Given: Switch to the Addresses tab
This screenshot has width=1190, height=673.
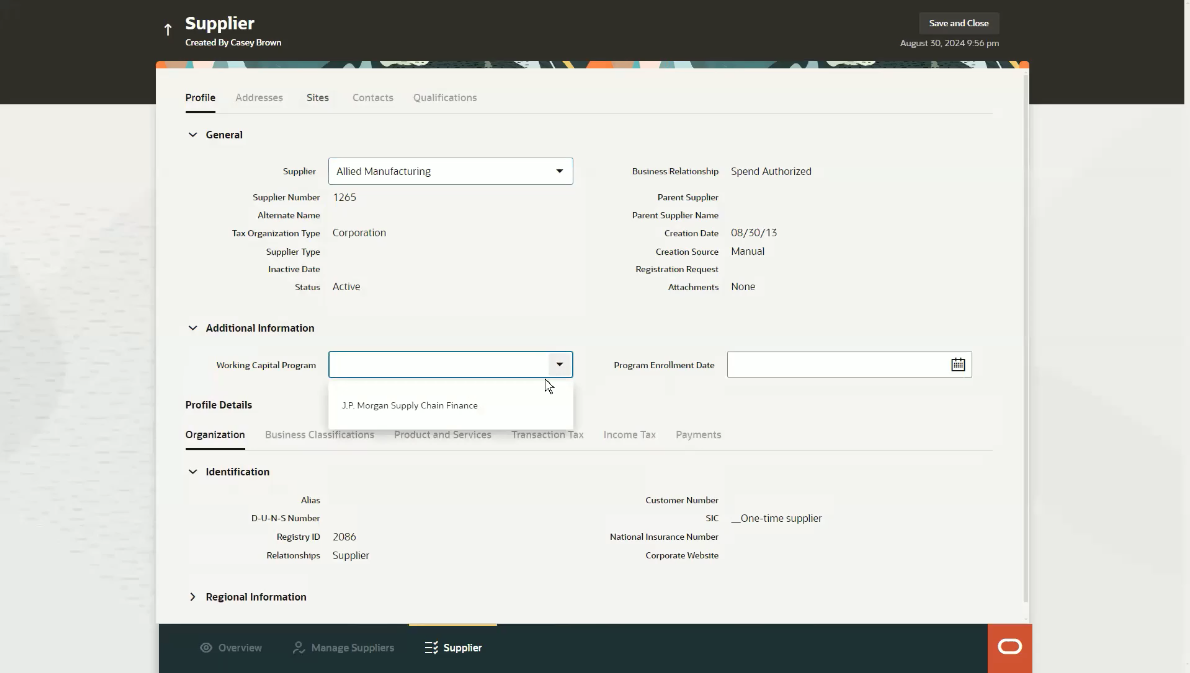Looking at the screenshot, I should [259, 98].
